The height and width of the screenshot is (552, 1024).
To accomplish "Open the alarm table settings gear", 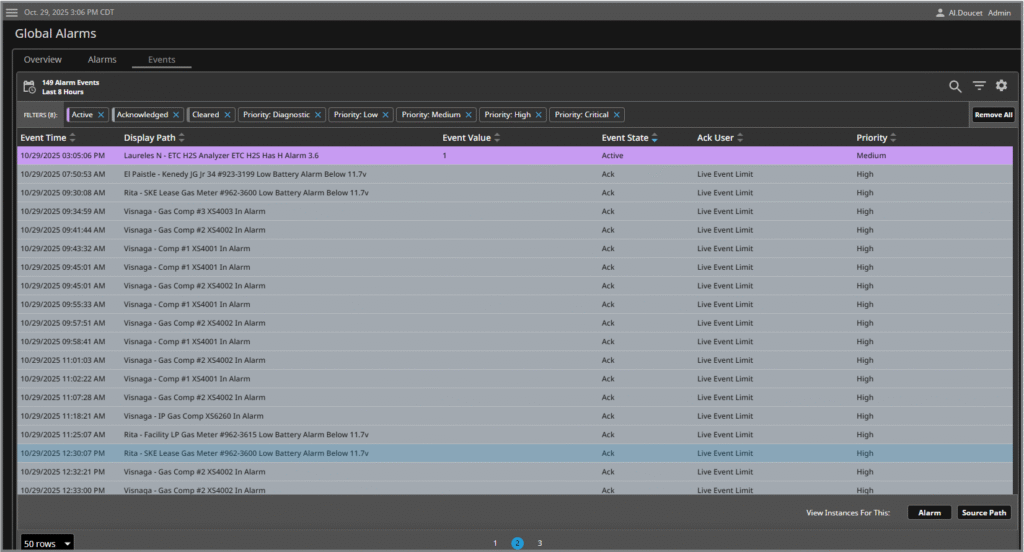I will (x=1001, y=86).
